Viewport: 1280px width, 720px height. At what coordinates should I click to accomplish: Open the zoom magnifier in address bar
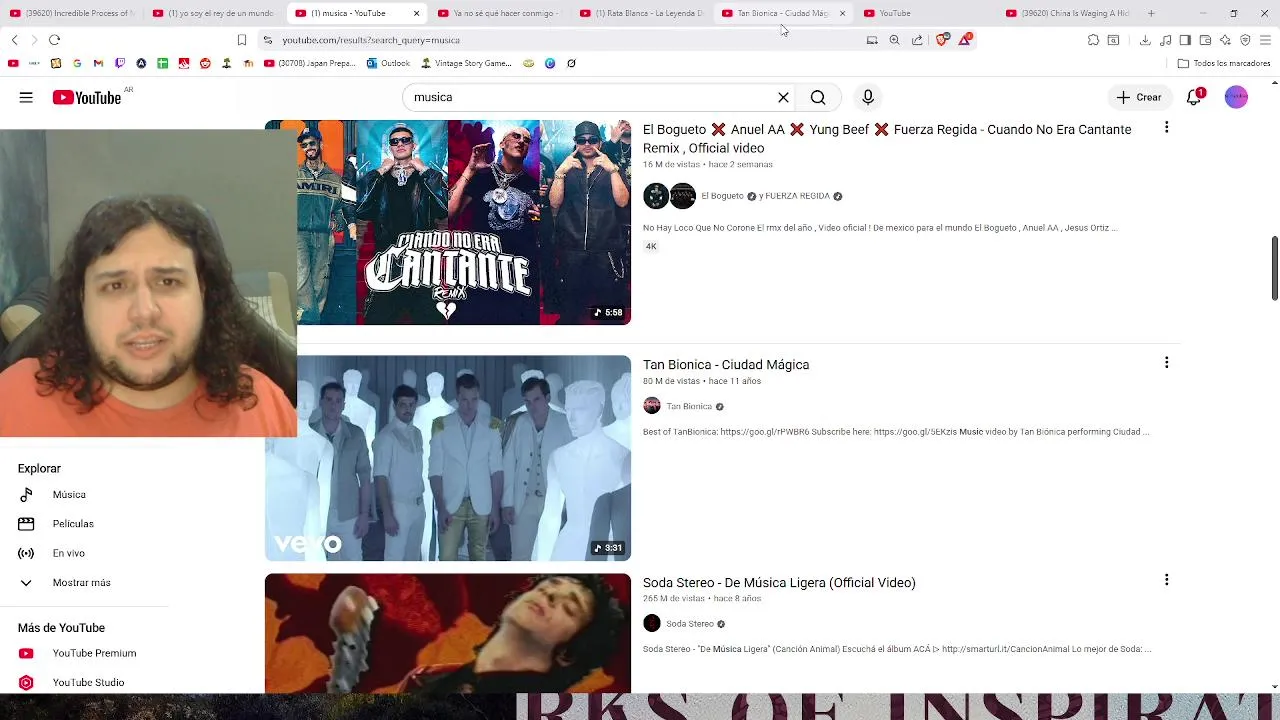click(894, 40)
